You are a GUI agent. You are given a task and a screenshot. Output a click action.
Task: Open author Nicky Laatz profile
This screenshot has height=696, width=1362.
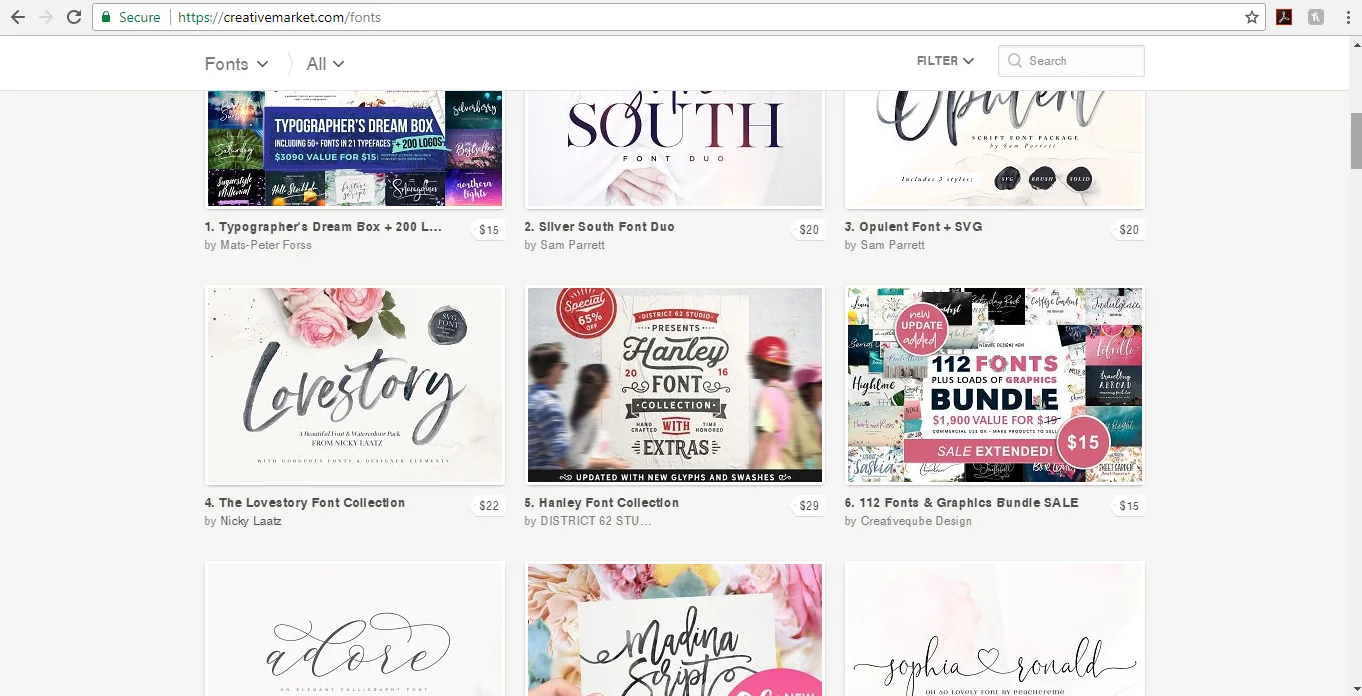[x=251, y=521]
